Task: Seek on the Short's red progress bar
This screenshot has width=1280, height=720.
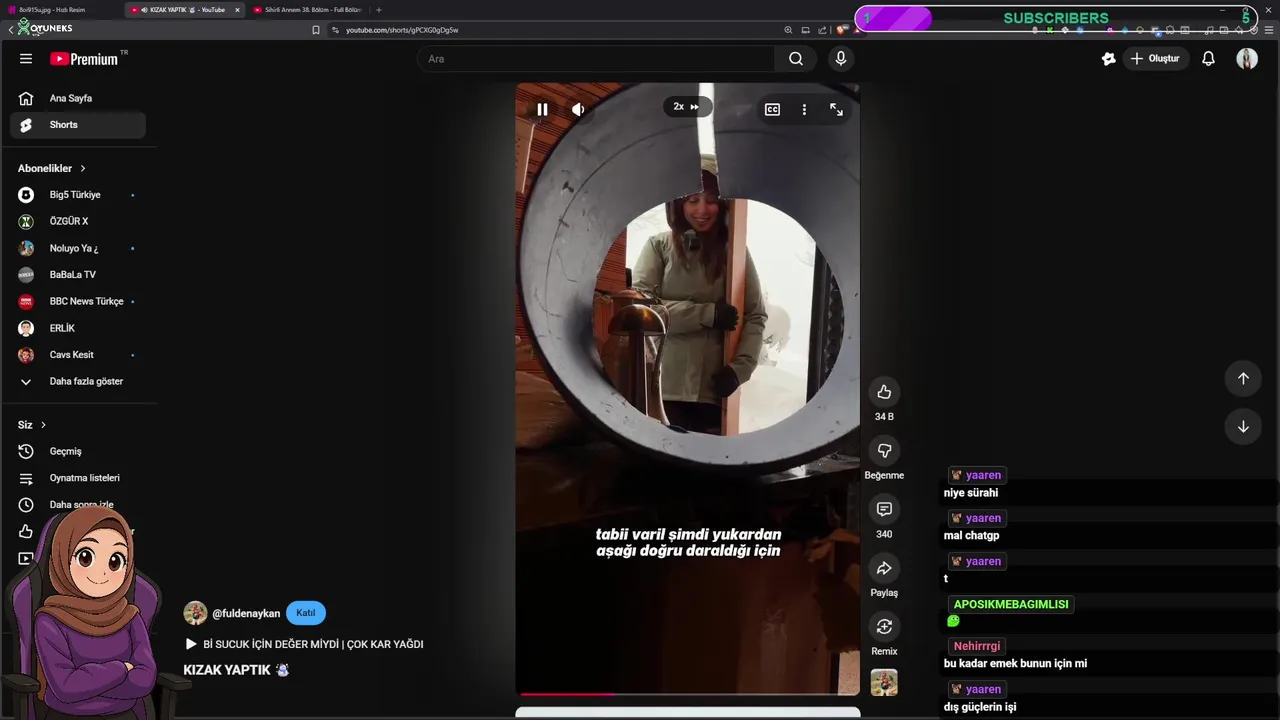Action: [x=687, y=693]
